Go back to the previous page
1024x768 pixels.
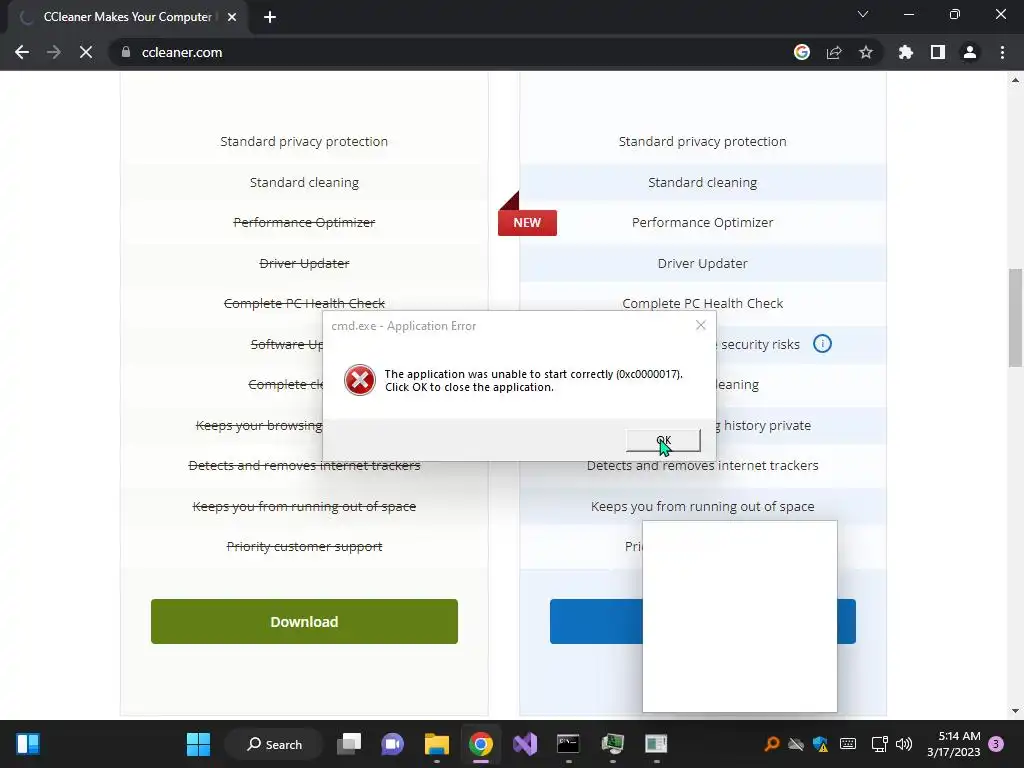(22, 52)
